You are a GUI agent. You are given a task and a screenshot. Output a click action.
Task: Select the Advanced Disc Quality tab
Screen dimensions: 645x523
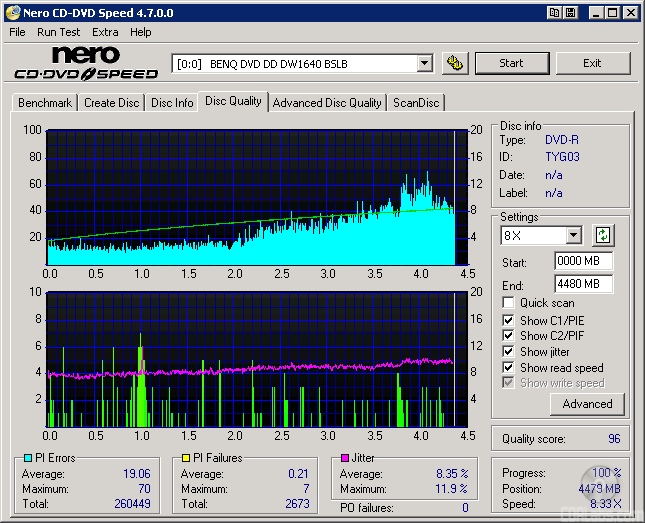[327, 102]
